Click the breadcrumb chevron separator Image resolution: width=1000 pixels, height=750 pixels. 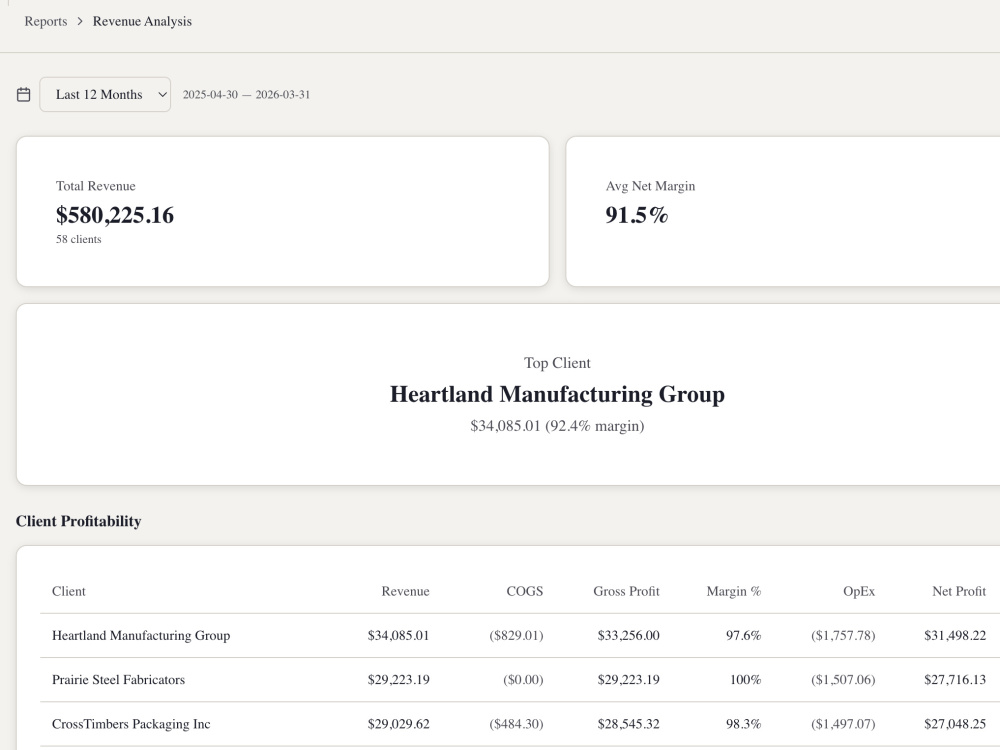[x=80, y=21]
